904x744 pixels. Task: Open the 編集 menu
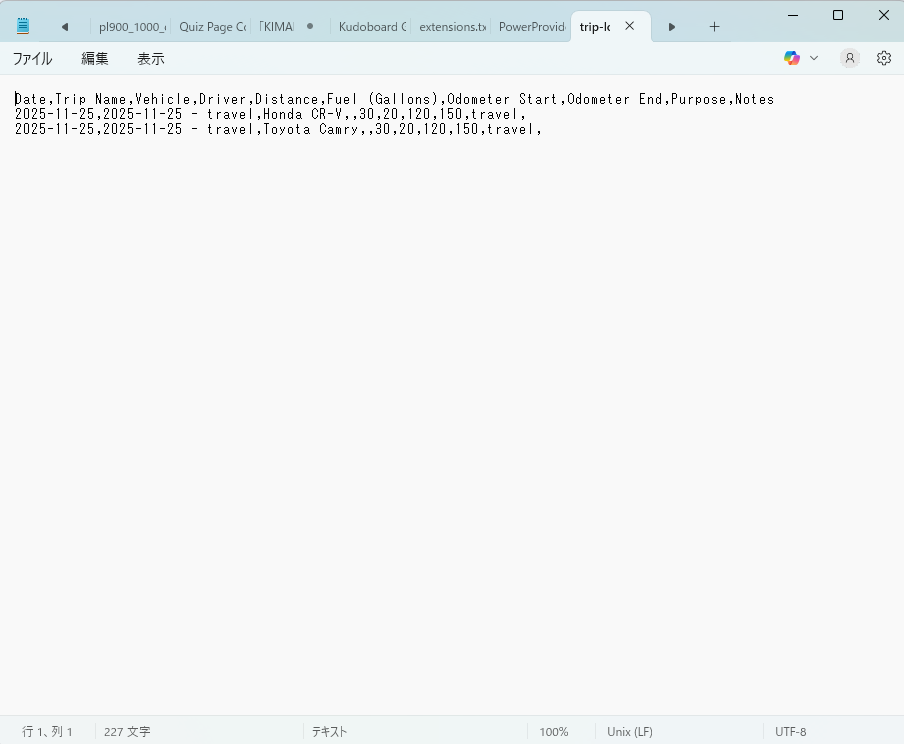tap(94, 58)
